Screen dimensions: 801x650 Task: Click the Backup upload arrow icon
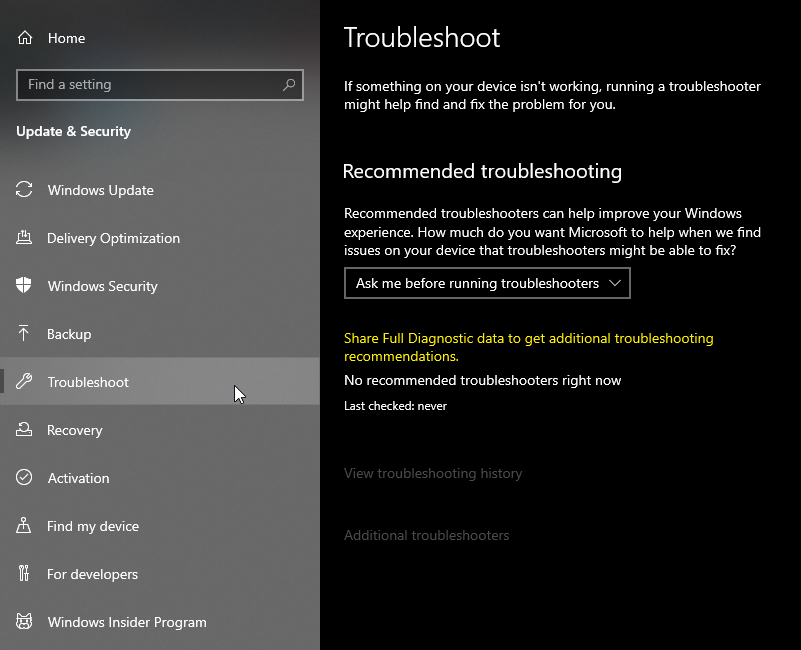pos(25,334)
